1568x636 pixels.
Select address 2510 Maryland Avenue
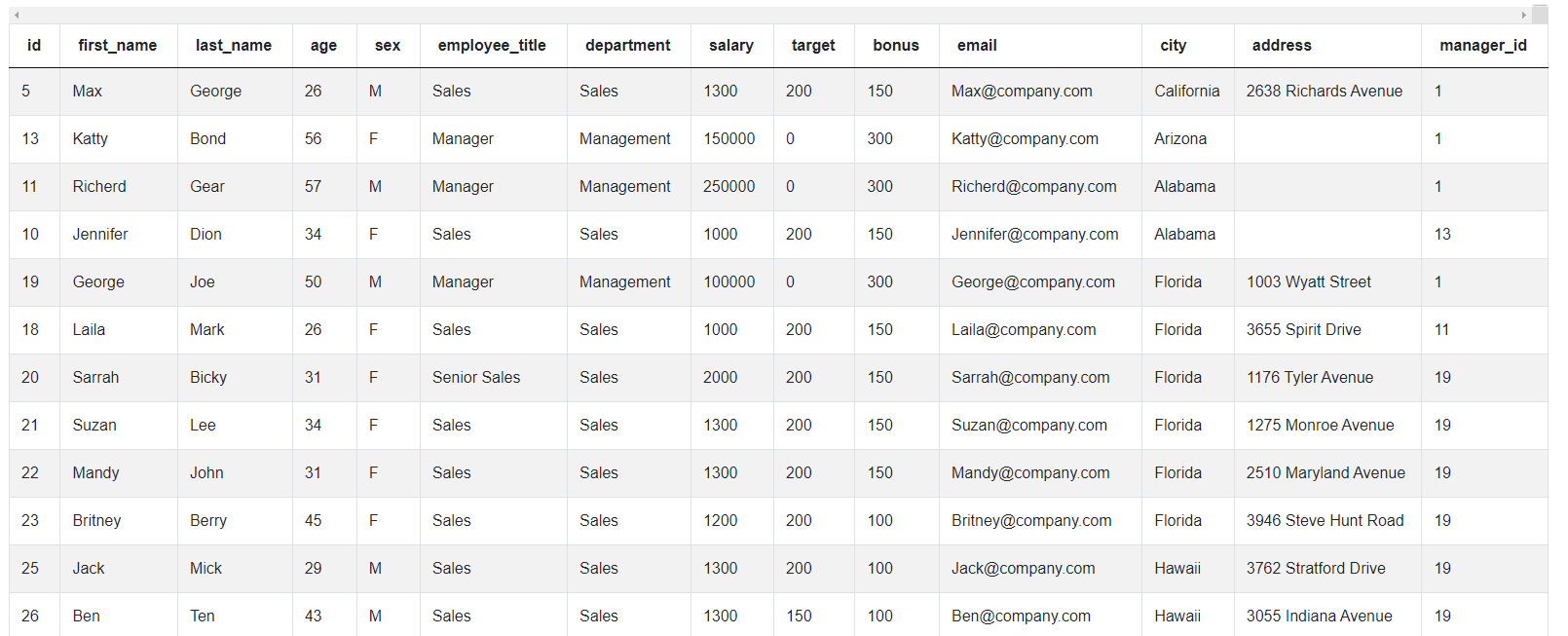pos(1327,473)
